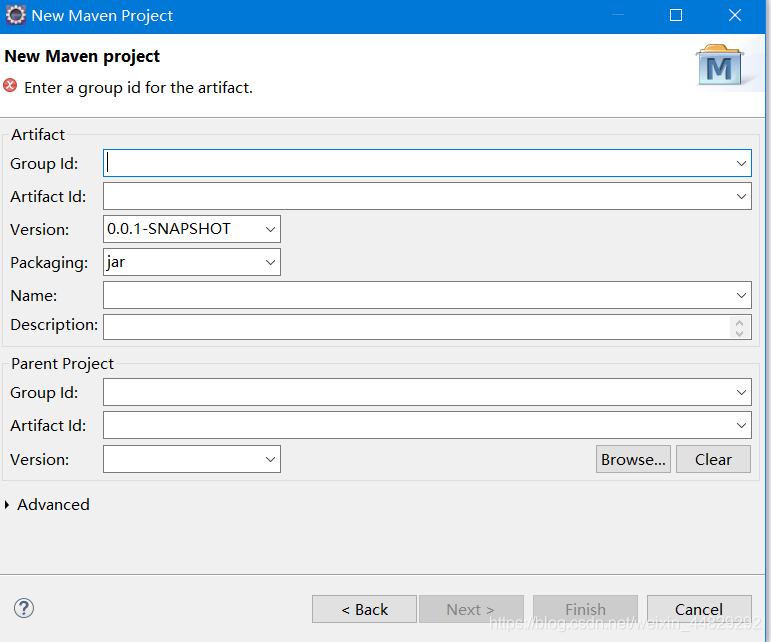Click the 'Parent Project' group title

pyautogui.click(x=62, y=364)
